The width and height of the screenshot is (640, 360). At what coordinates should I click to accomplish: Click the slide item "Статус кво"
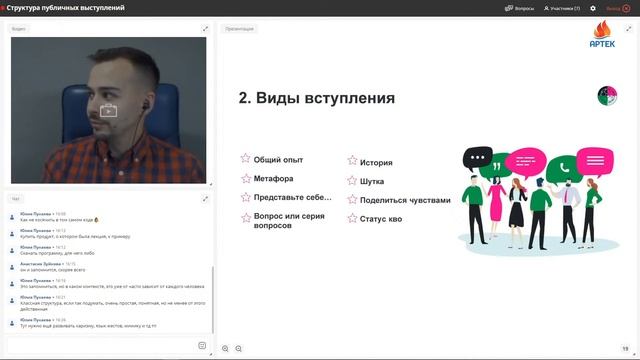tap(381, 219)
